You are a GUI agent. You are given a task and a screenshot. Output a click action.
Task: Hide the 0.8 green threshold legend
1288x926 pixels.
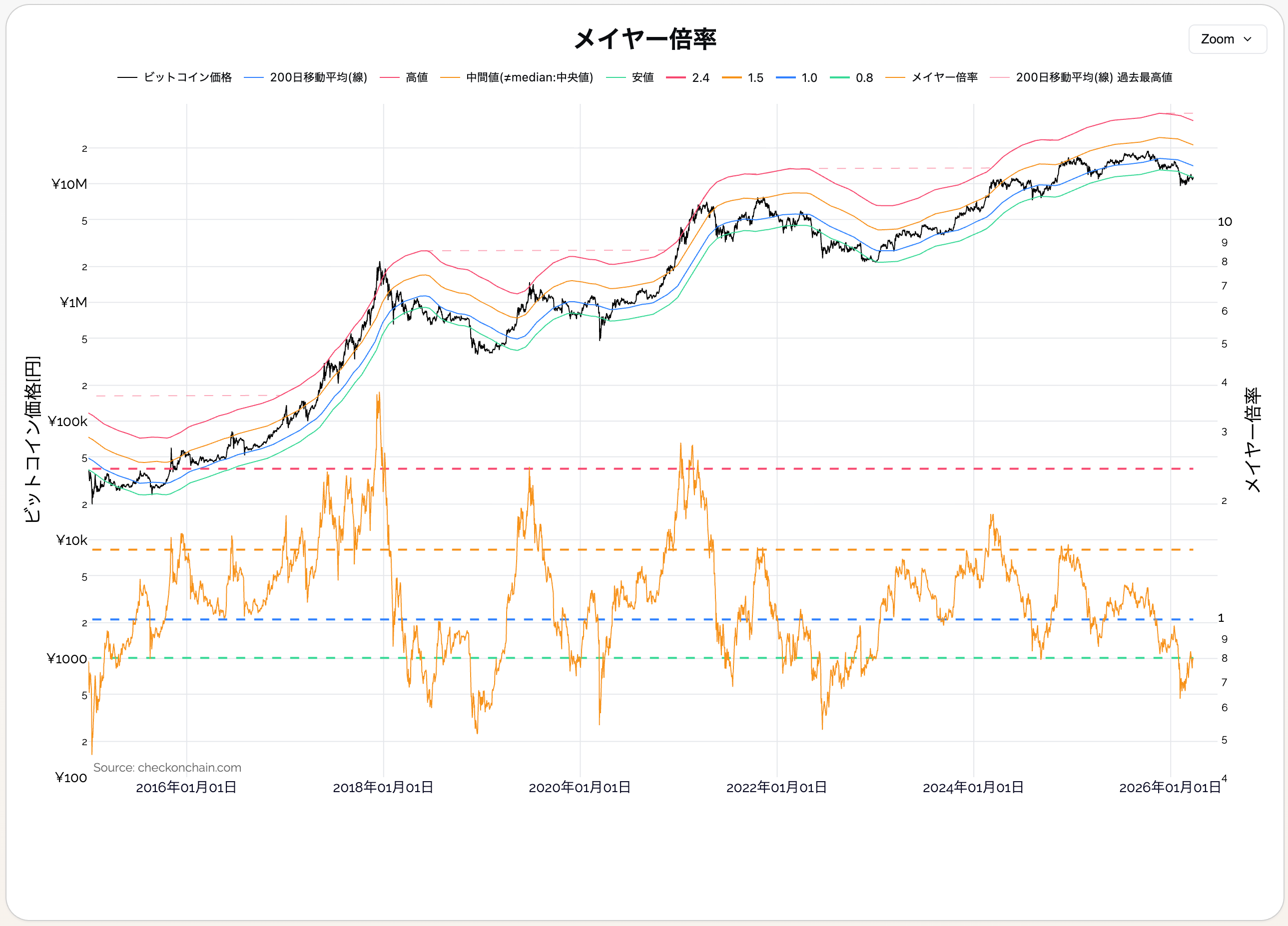864,78
